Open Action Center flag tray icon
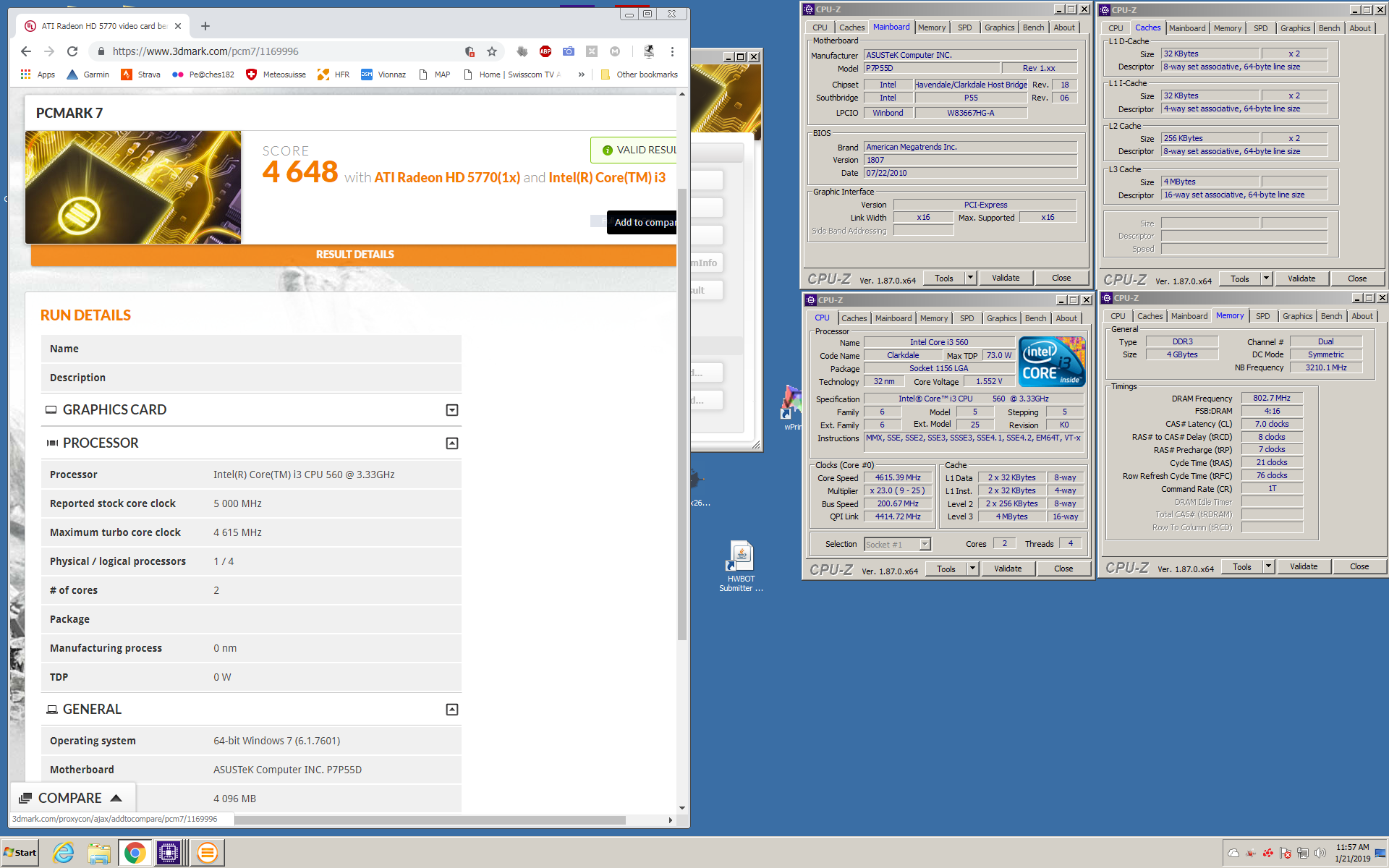Image resolution: width=1389 pixels, height=868 pixels. click(x=1286, y=853)
